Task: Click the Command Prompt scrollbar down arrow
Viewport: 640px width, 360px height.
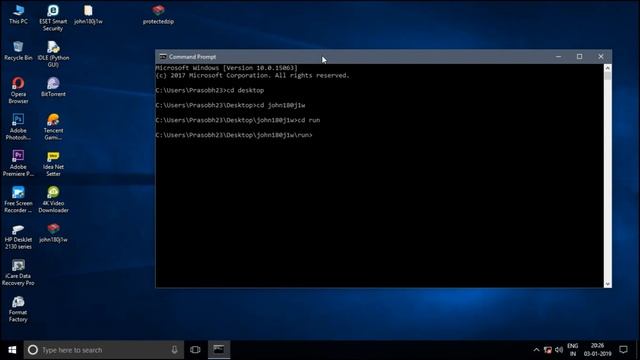Action: pyautogui.click(x=607, y=284)
